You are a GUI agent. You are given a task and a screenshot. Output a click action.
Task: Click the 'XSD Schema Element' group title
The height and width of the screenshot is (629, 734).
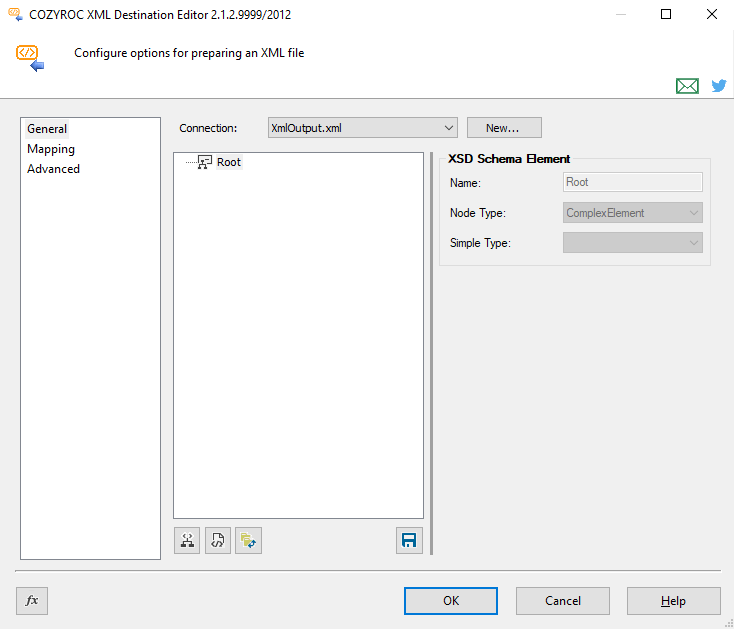coord(509,159)
